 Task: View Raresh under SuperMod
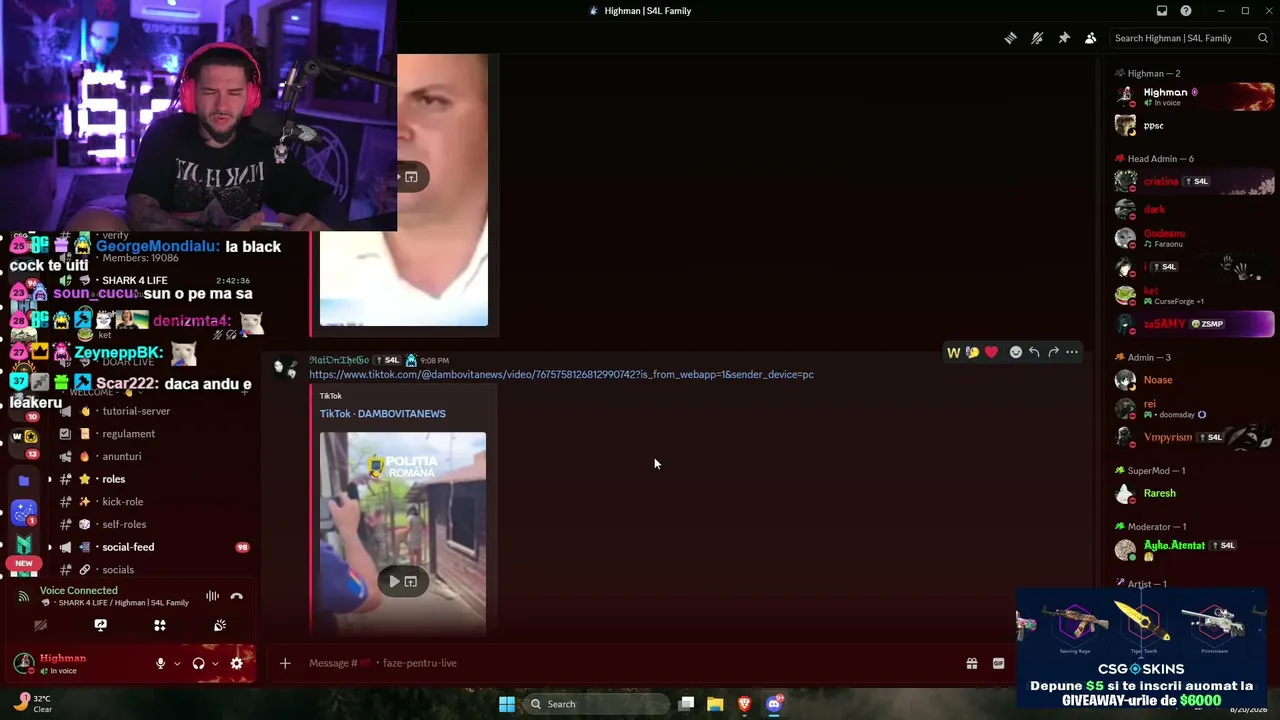tap(1194, 493)
